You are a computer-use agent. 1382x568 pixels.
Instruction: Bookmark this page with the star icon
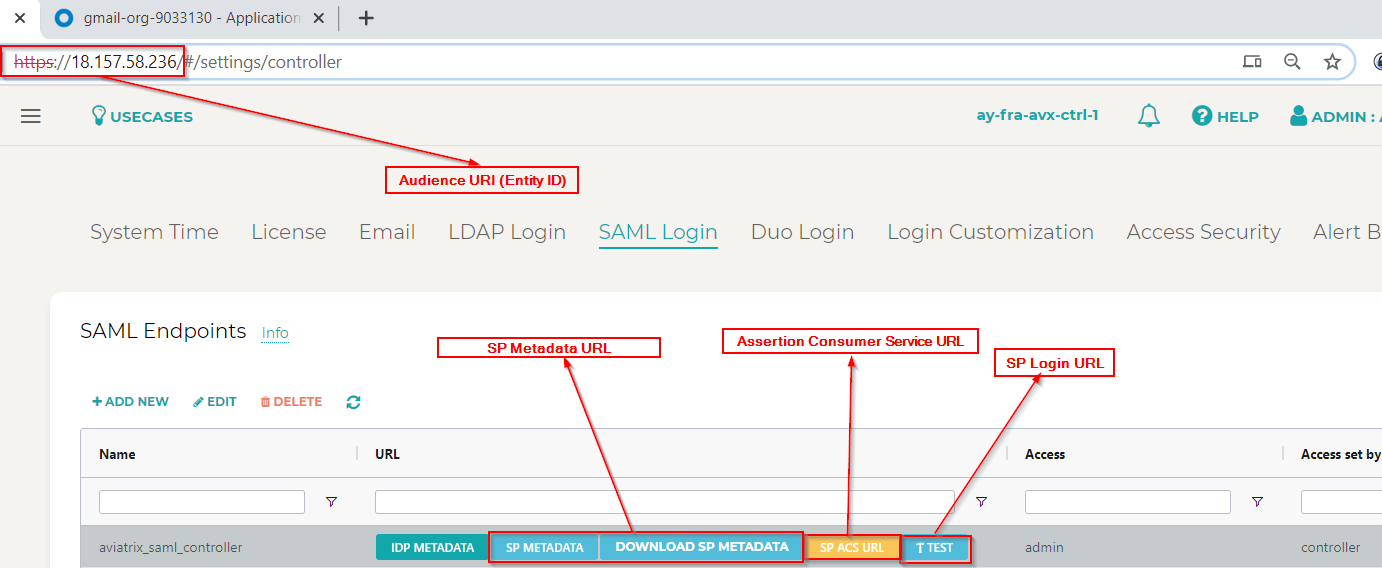point(1332,62)
